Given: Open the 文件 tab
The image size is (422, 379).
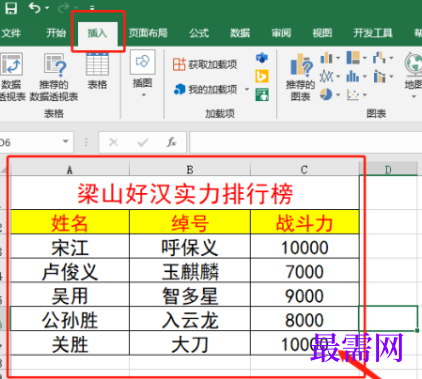Looking at the screenshot, I should [x=11, y=33].
